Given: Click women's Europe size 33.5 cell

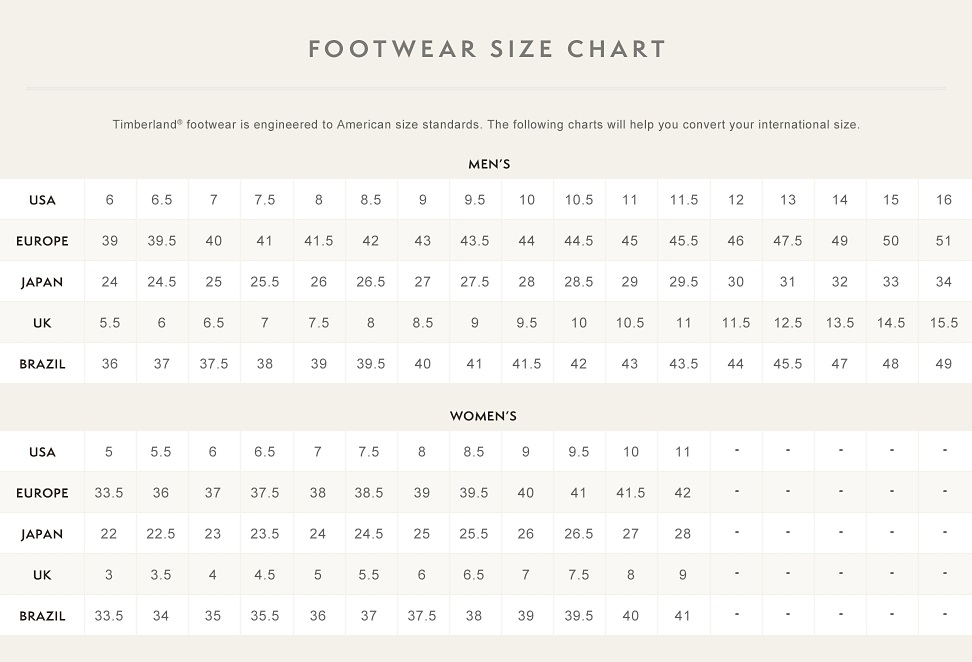Looking at the screenshot, I should tap(109, 493).
